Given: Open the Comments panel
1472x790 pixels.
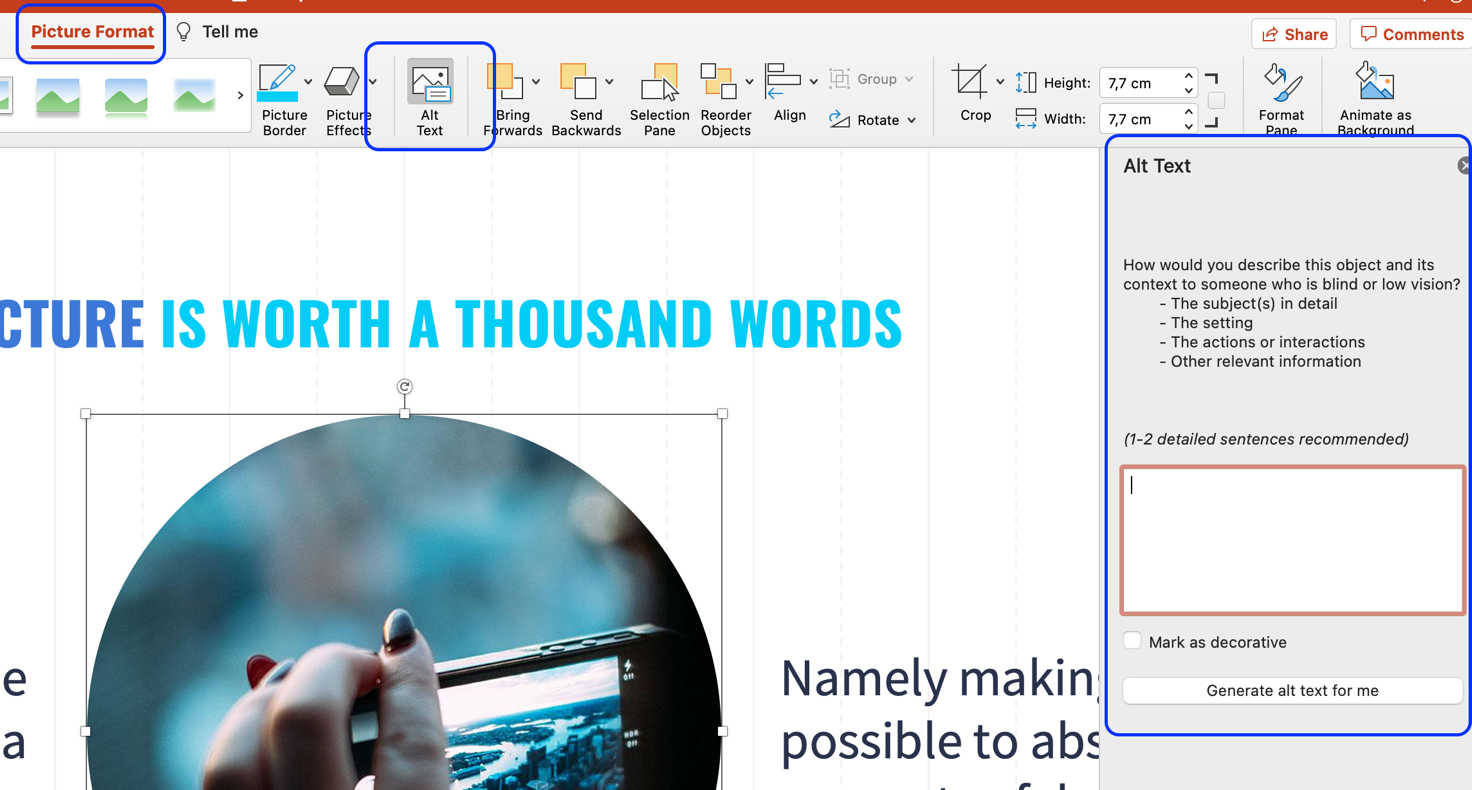Looking at the screenshot, I should [x=1410, y=33].
